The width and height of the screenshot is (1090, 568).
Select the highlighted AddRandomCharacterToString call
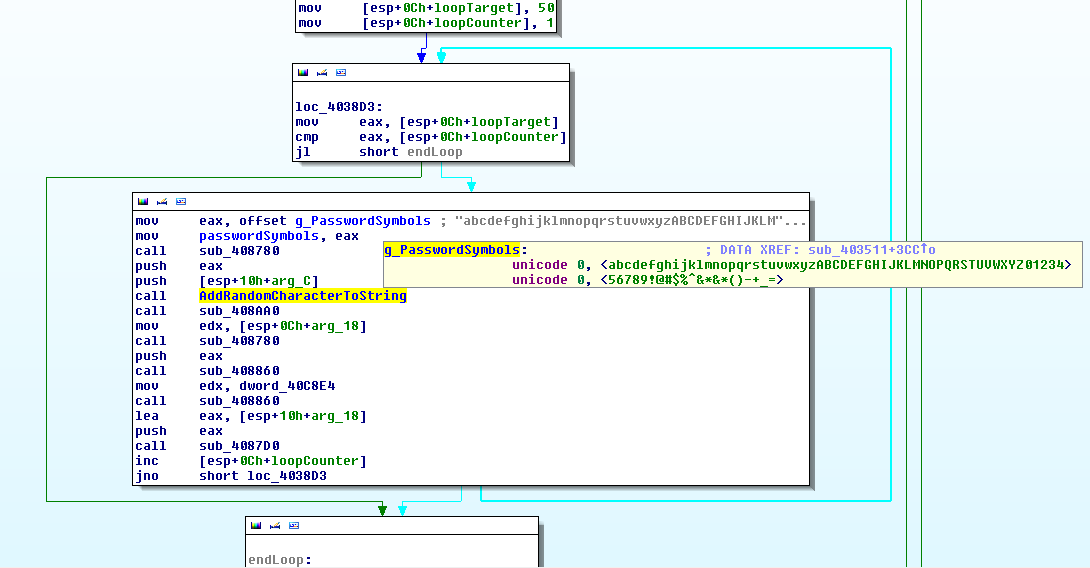click(302, 296)
